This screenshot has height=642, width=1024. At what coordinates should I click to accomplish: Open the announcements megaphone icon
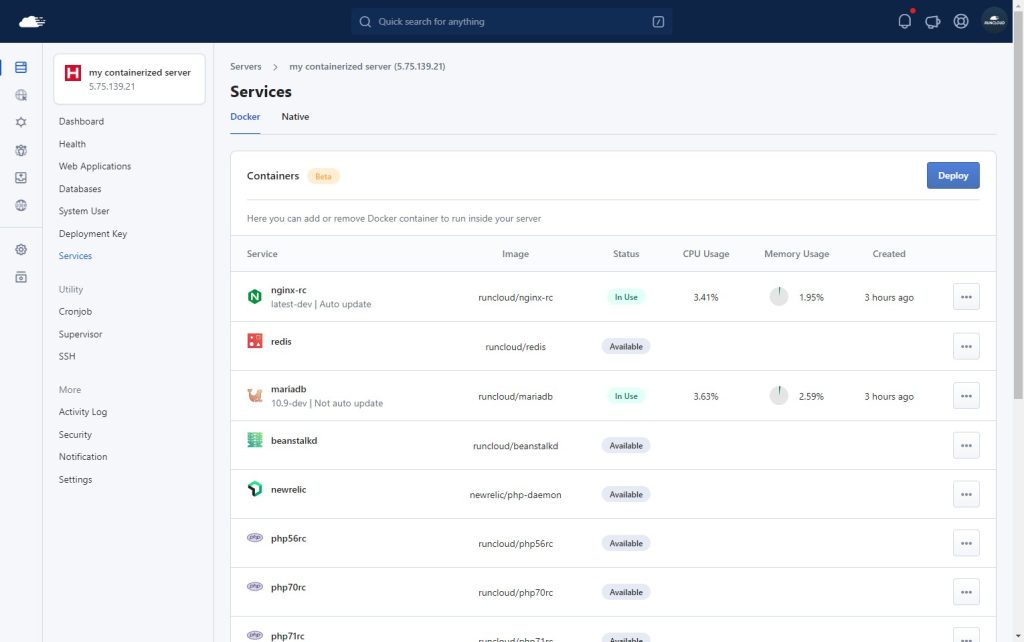[933, 22]
